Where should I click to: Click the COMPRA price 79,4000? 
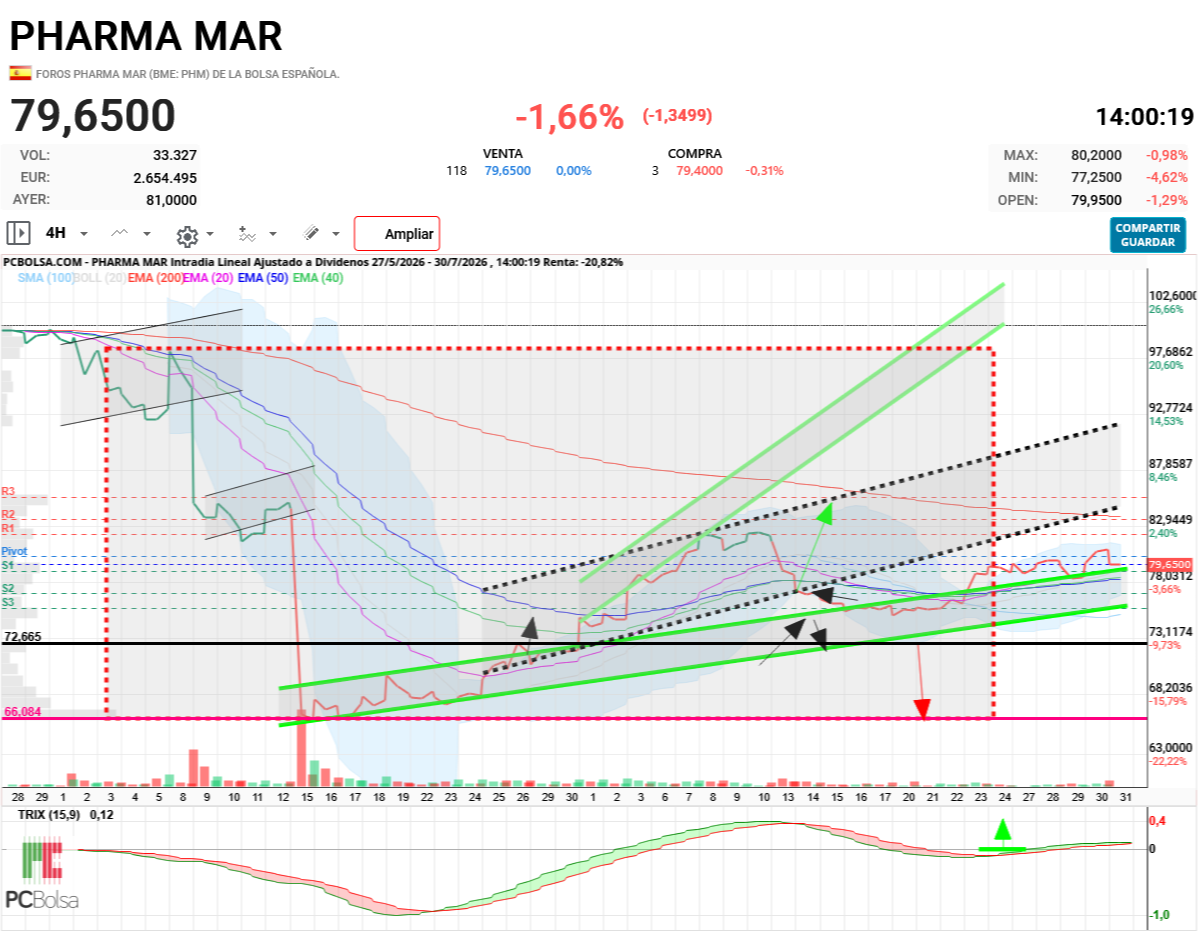coord(700,171)
